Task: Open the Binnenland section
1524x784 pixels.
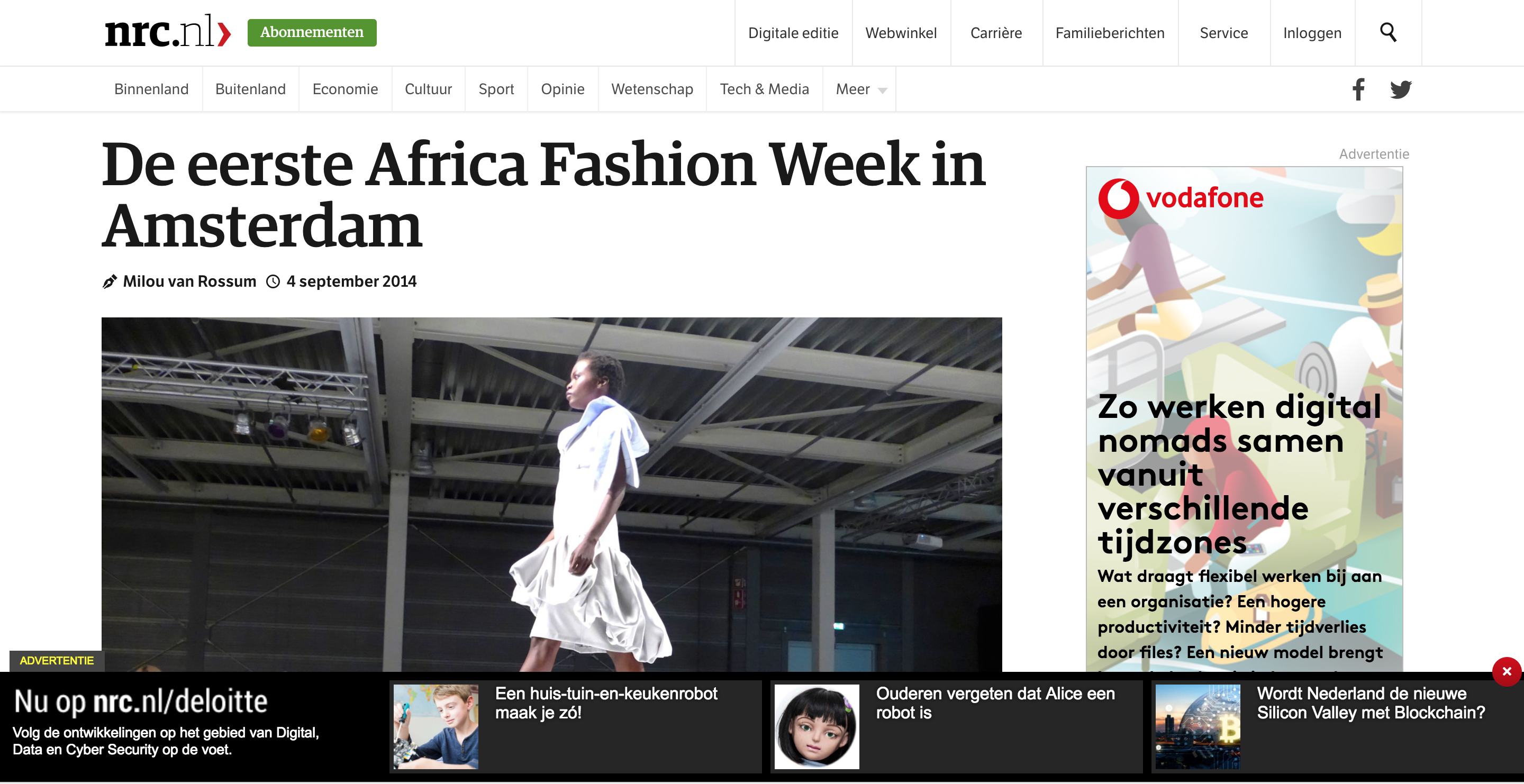Action: coord(151,89)
